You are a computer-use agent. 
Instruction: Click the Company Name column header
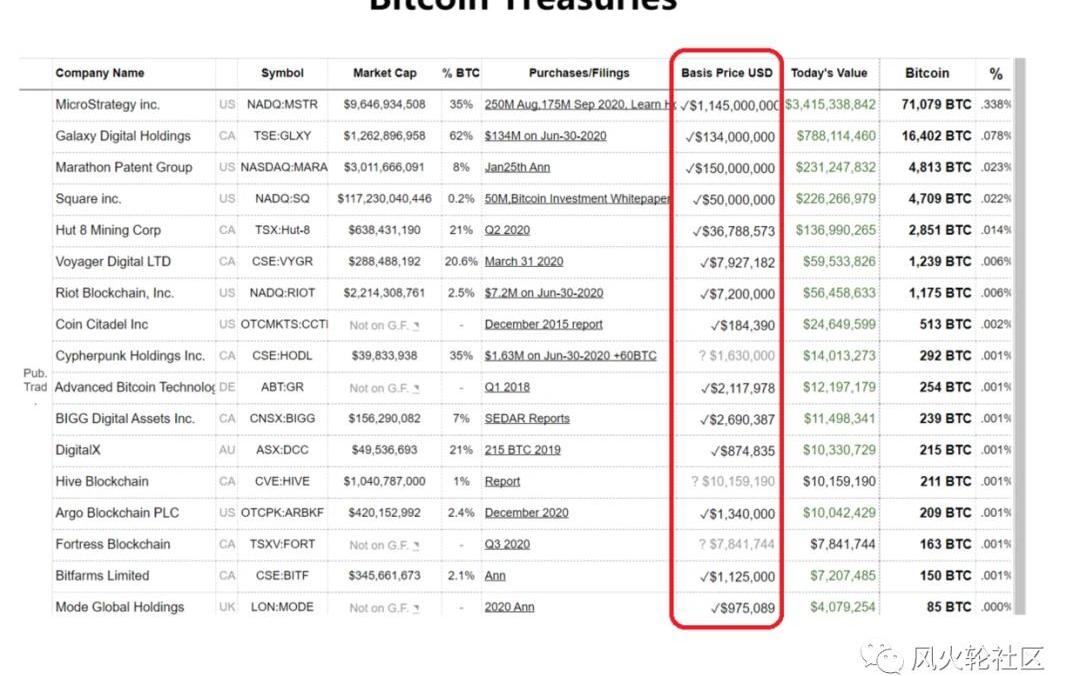(100, 73)
